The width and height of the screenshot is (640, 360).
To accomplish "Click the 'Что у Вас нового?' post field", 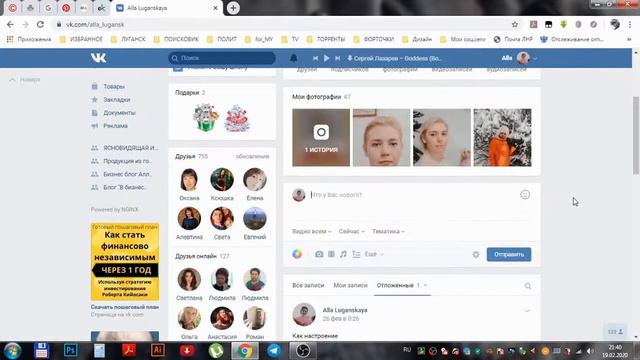I will 412,195.
